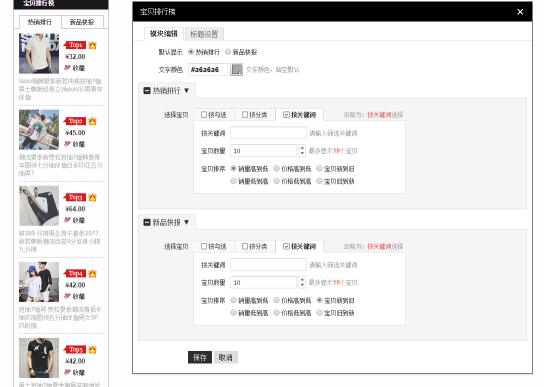Close the 宝贝排行榜 dialog
Viewport: 544px width, 387px height.
click(520, 12)
